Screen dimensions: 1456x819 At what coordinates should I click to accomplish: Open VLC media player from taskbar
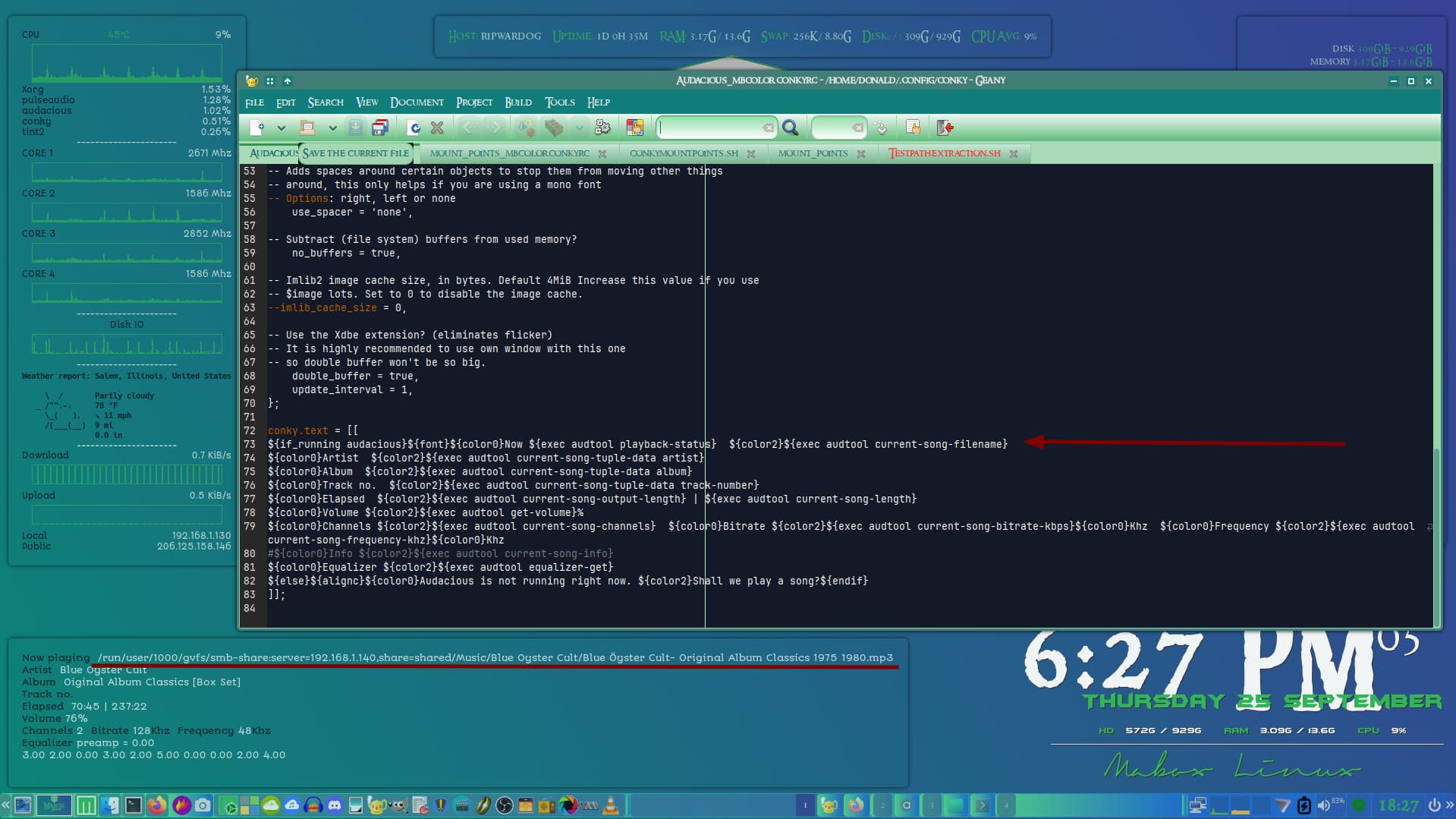tap(611, 805)
